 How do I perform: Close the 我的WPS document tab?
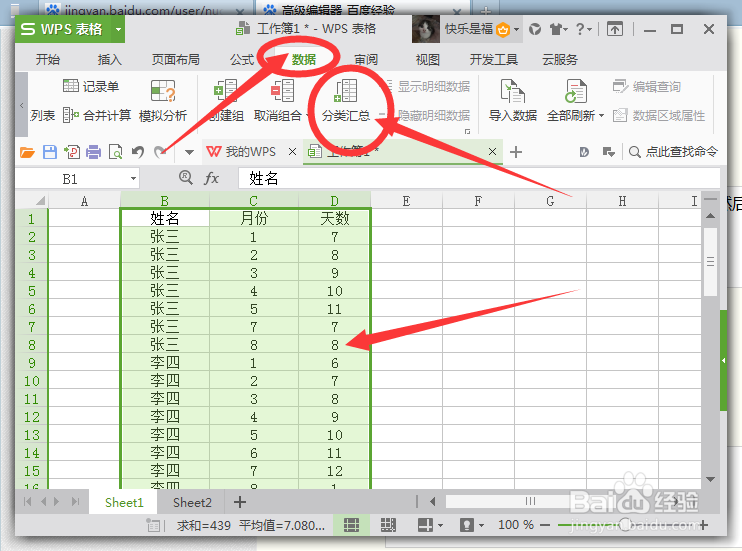pyautogui.click(x=292, y=151)
